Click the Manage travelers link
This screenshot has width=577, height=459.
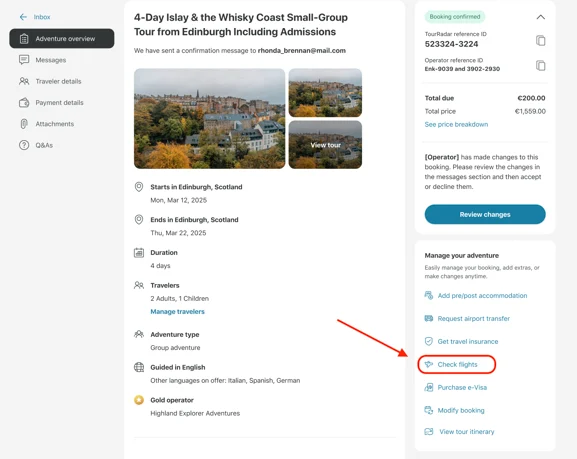pos(177,311)
